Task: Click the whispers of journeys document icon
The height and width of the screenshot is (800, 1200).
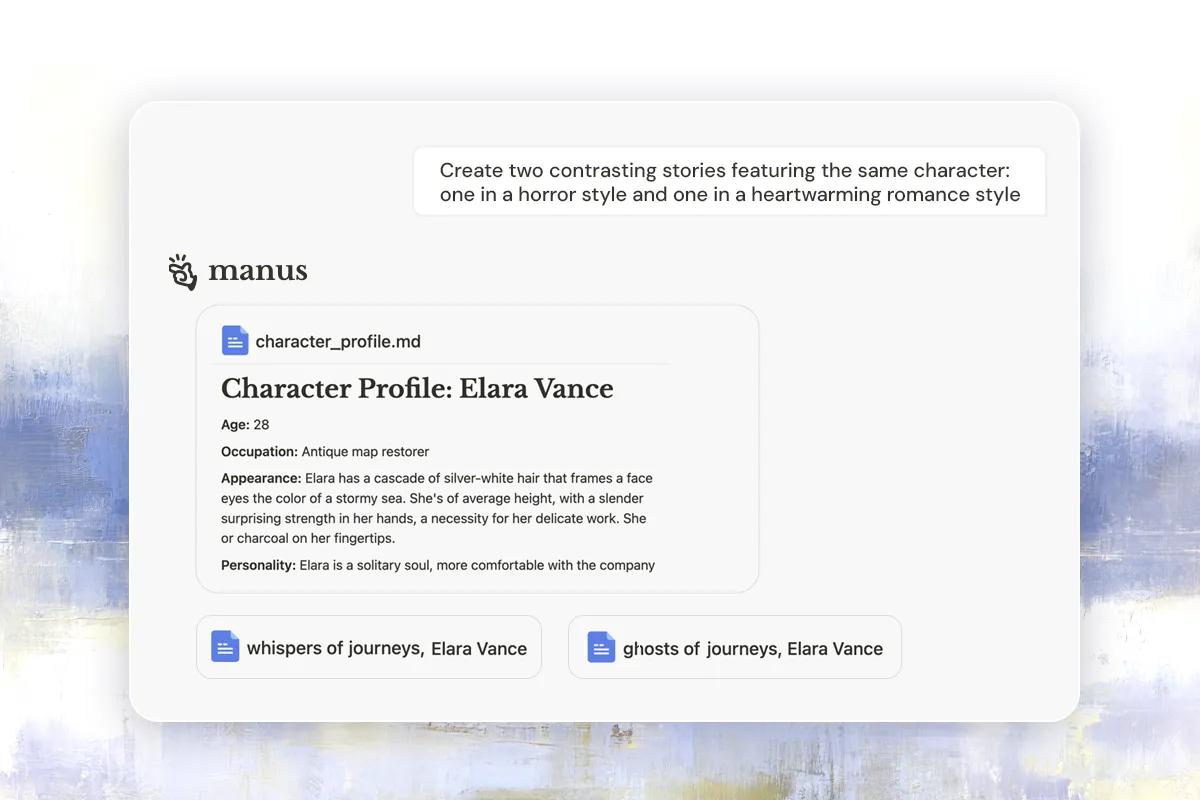Action: [225, 647]
